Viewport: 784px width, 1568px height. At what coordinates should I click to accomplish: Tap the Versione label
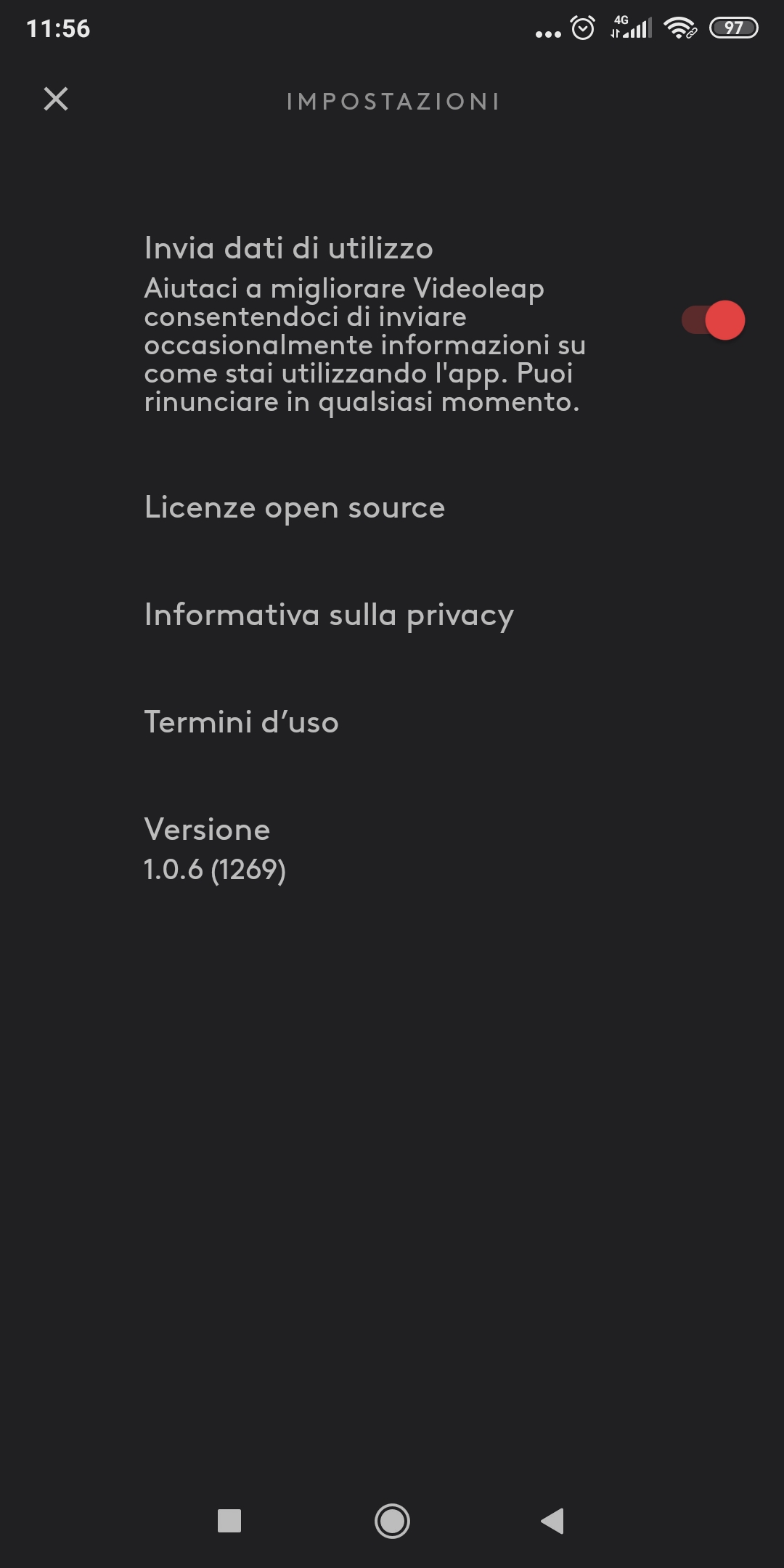[x=208, y=829]
